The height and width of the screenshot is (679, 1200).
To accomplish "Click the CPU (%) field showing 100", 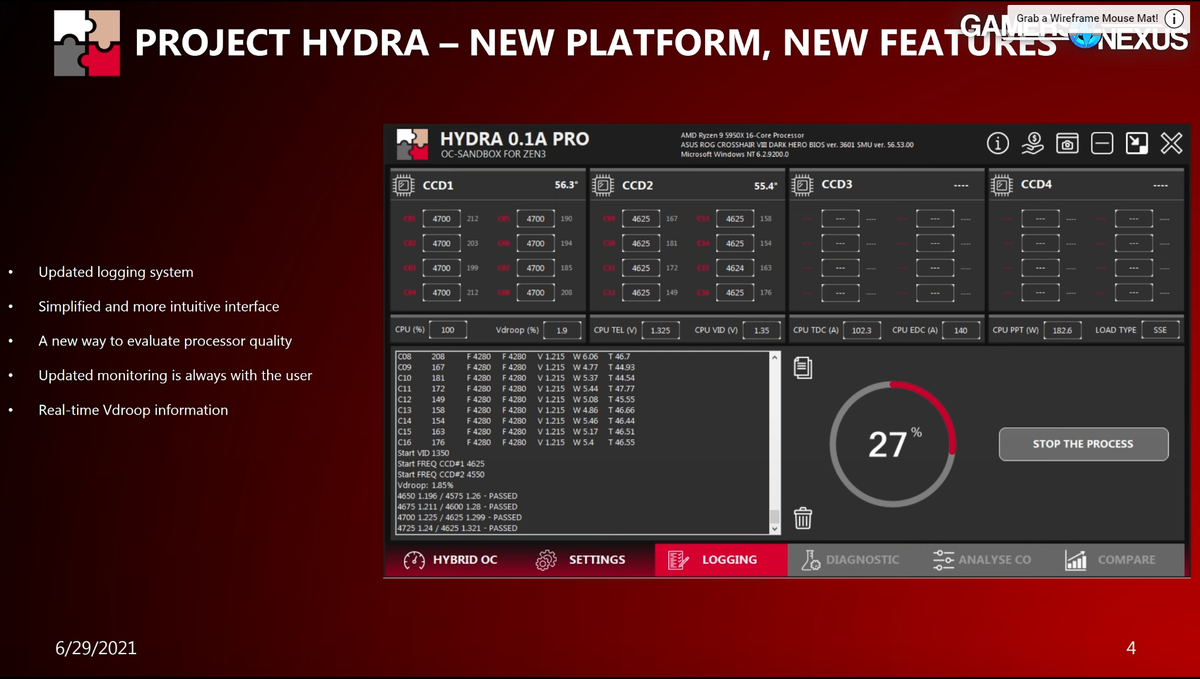I will pos(447,330).
